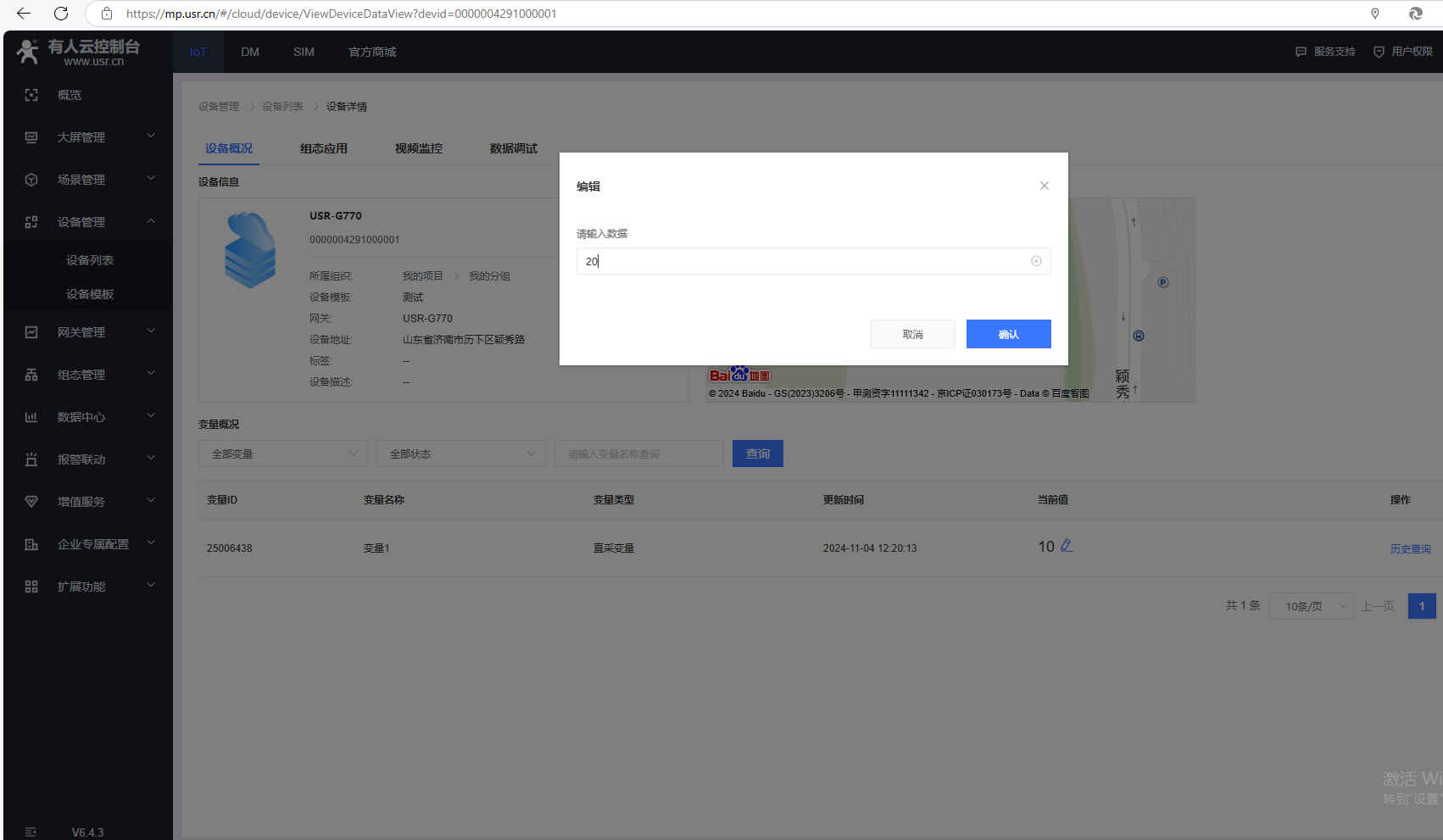Click the collapse sidebar icon at bottom left
The image size is (1443, 840).
coord(31,832)
